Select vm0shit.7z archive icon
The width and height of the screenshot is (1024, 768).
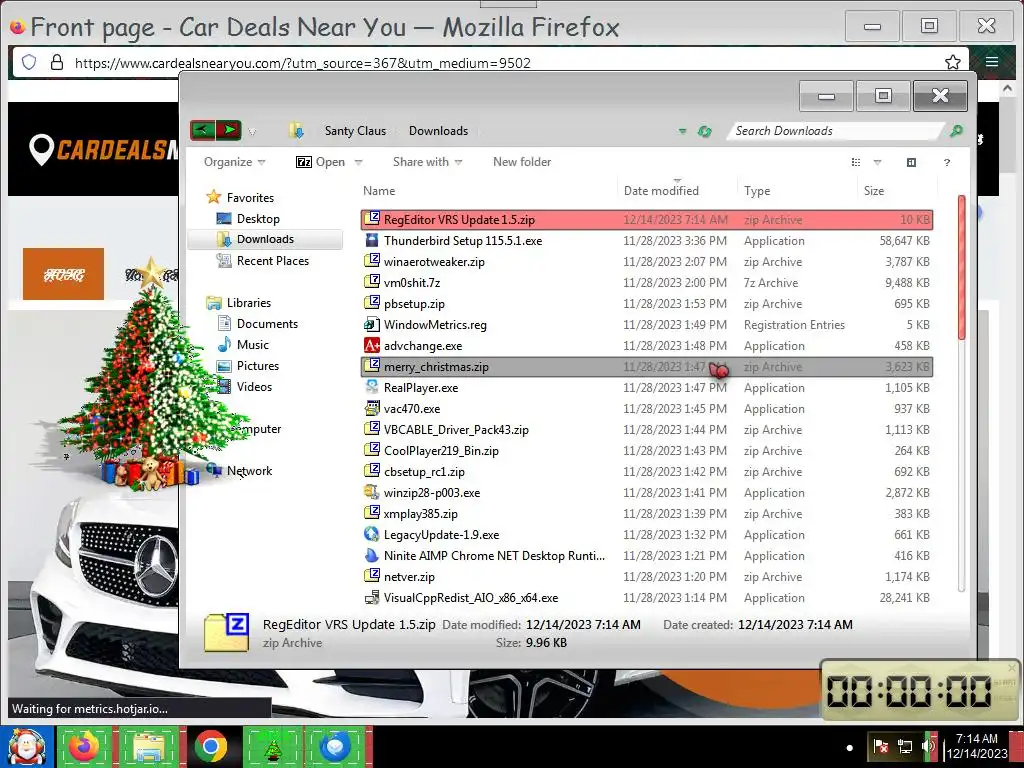pos(372,282)
